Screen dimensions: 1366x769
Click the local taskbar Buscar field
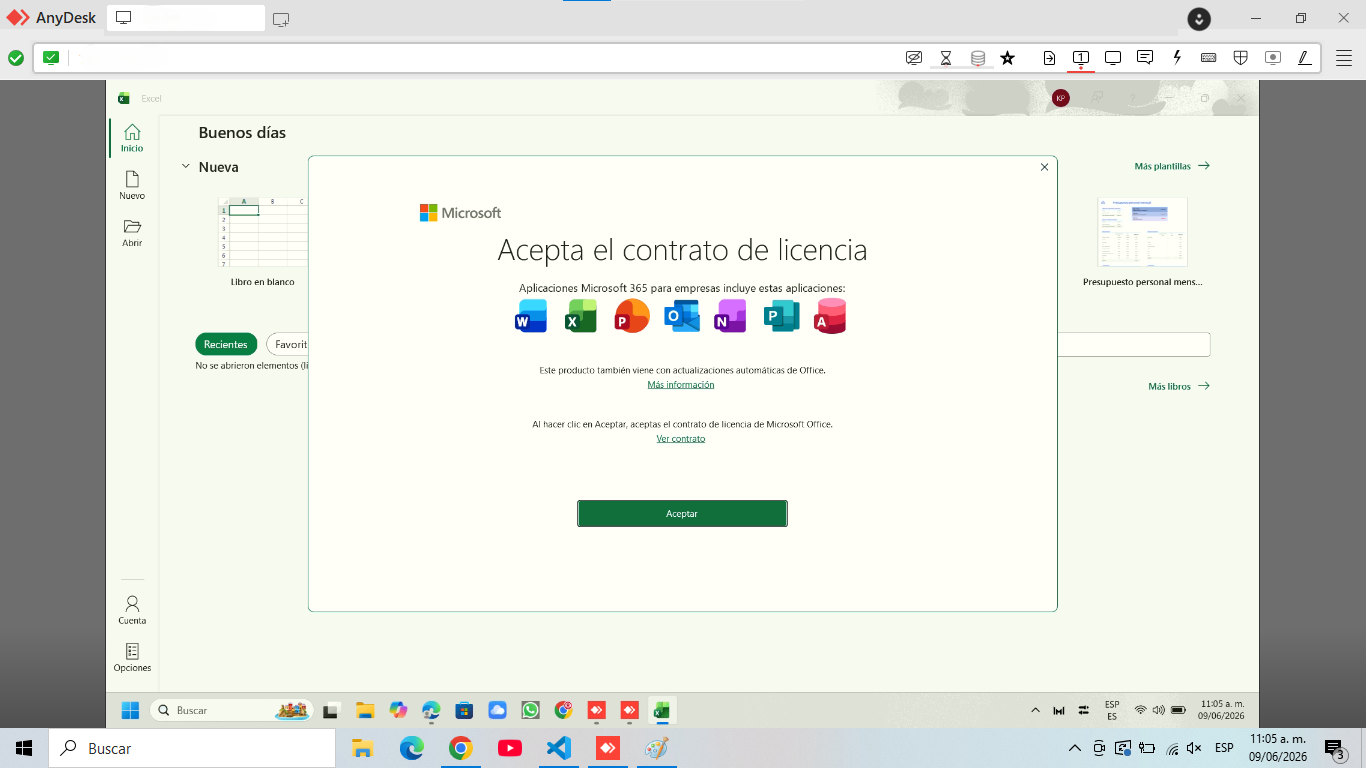[x=191, y=748]
